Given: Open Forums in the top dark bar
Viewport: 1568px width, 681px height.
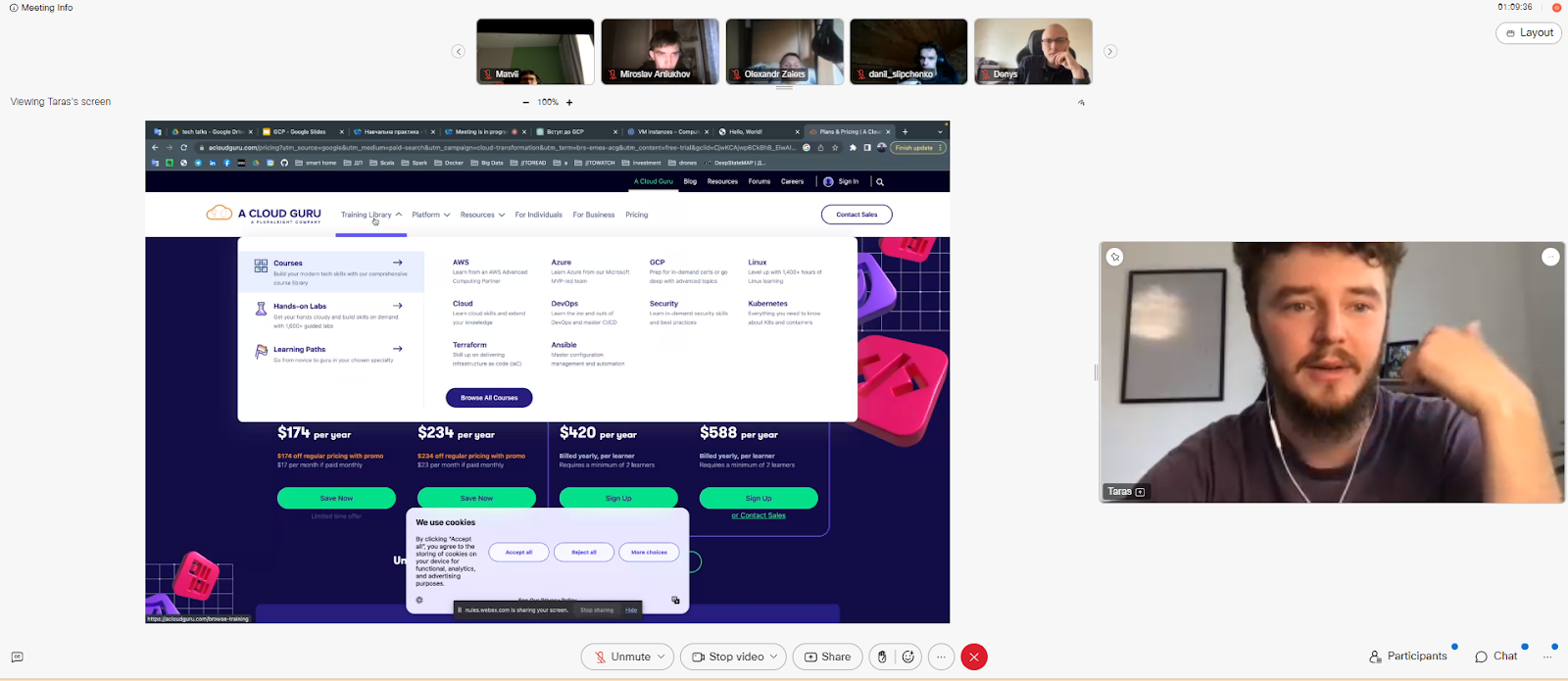Looking at the screenshot, I should tap(759, 181).
